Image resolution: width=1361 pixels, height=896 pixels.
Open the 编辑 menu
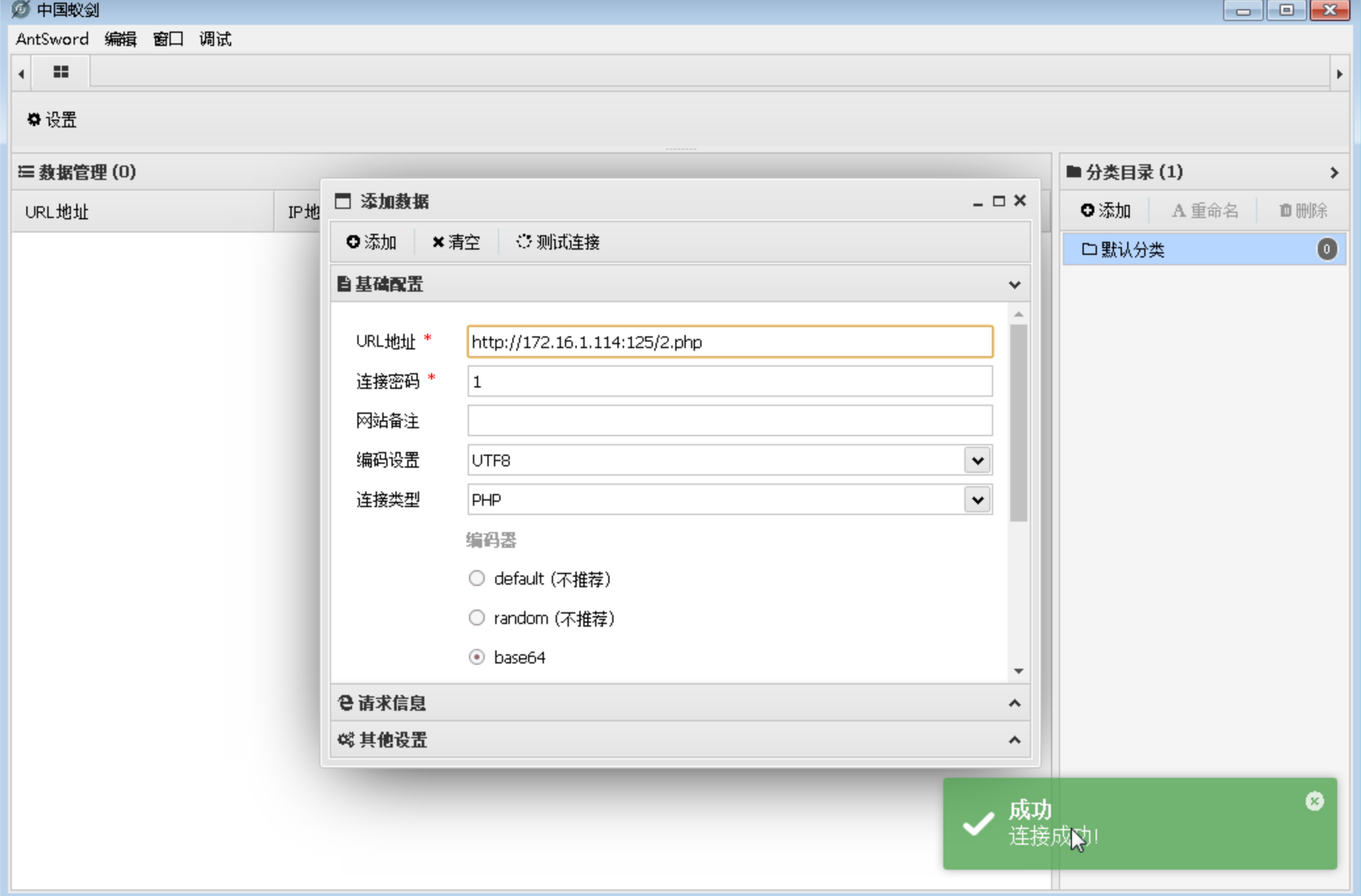click(120, 39)
